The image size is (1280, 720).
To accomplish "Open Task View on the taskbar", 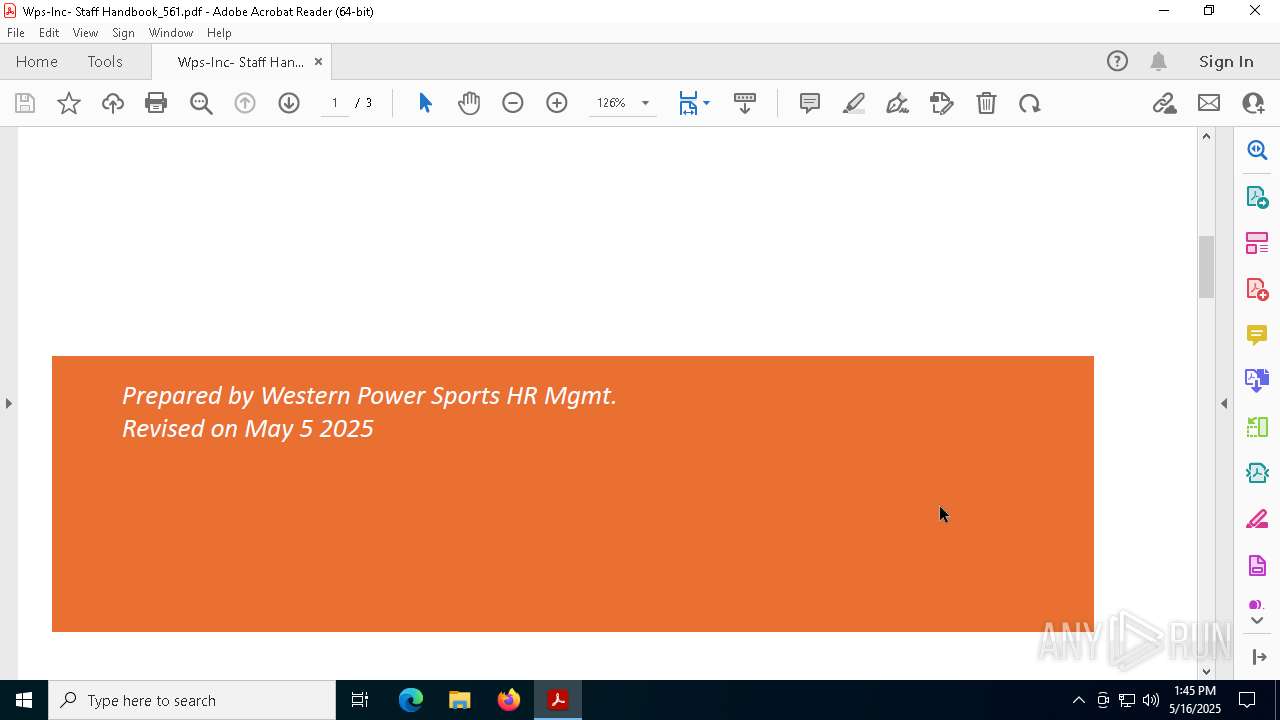I will (360, 700).
